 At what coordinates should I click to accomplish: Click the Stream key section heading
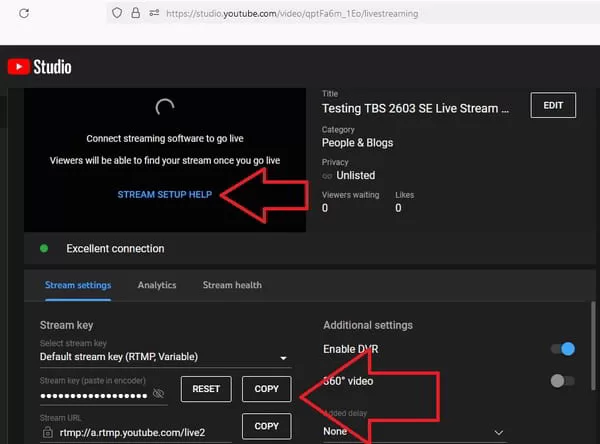67,325
